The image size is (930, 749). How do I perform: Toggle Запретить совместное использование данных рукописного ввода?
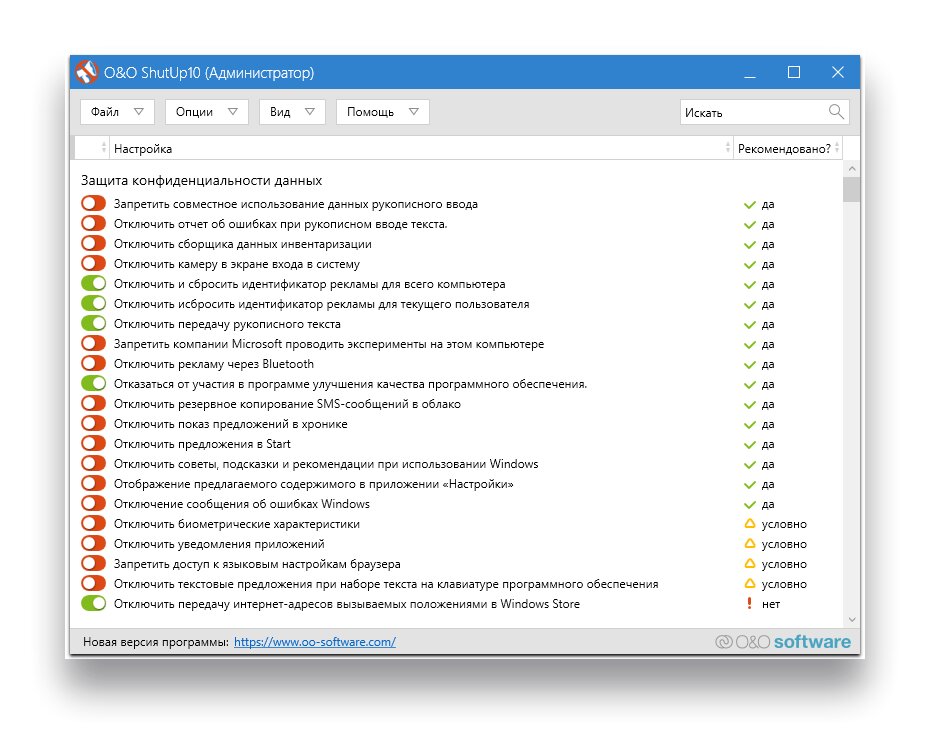tap(93, 203)
